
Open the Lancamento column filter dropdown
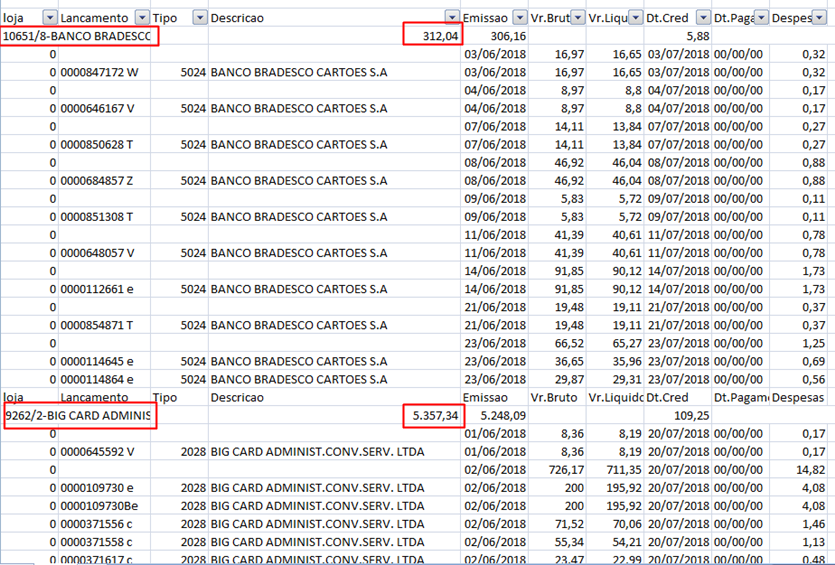(142, 18)
